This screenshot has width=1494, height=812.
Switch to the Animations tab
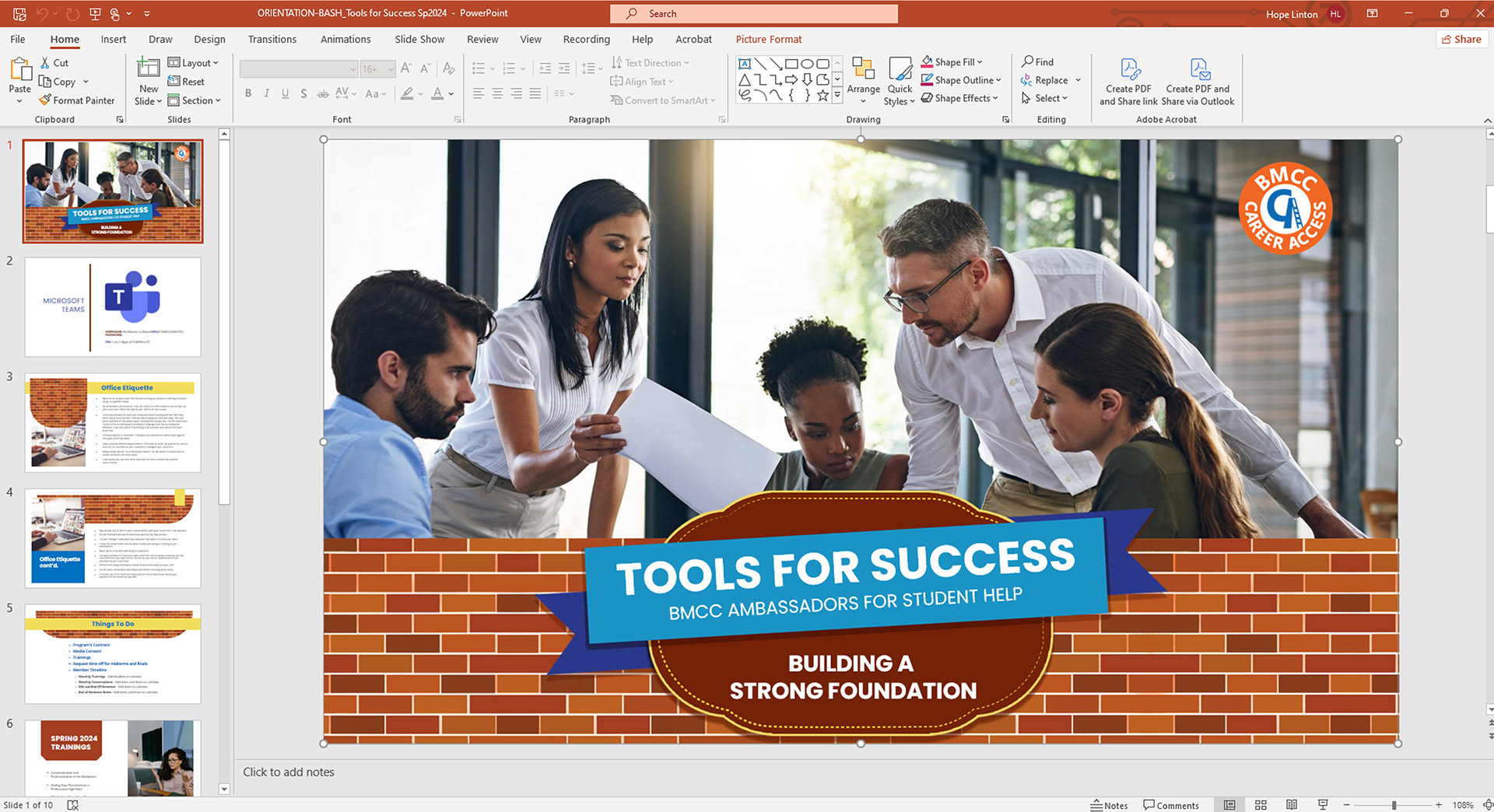pyautogui.click(x=345, y=39)
